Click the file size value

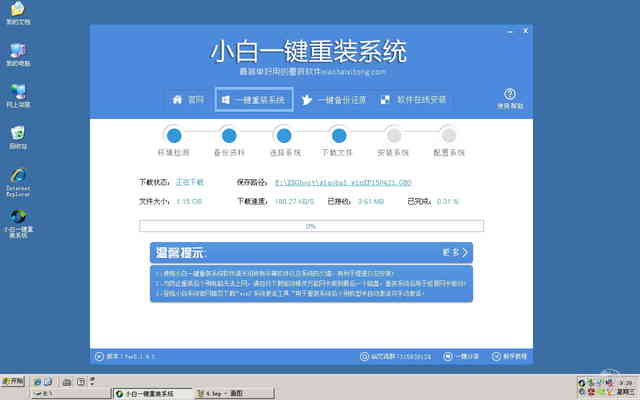click(189, 202)
